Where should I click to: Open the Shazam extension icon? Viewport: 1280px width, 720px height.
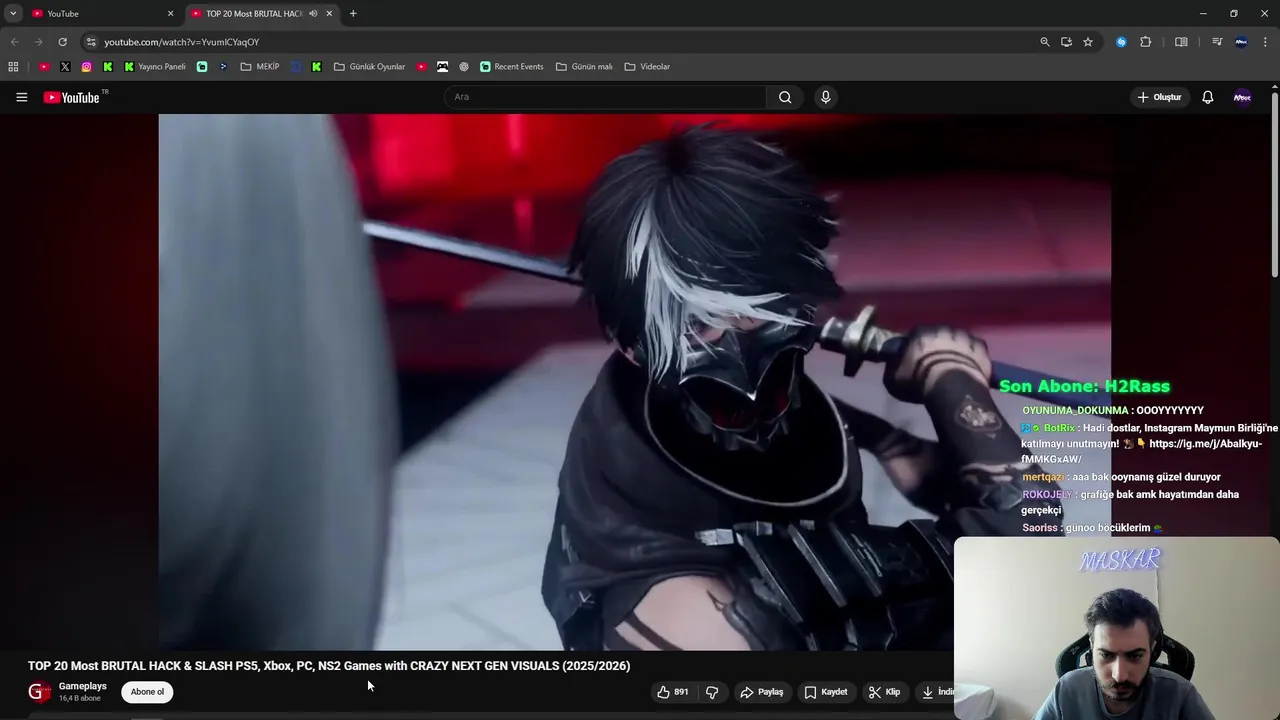coord(1121,42)
